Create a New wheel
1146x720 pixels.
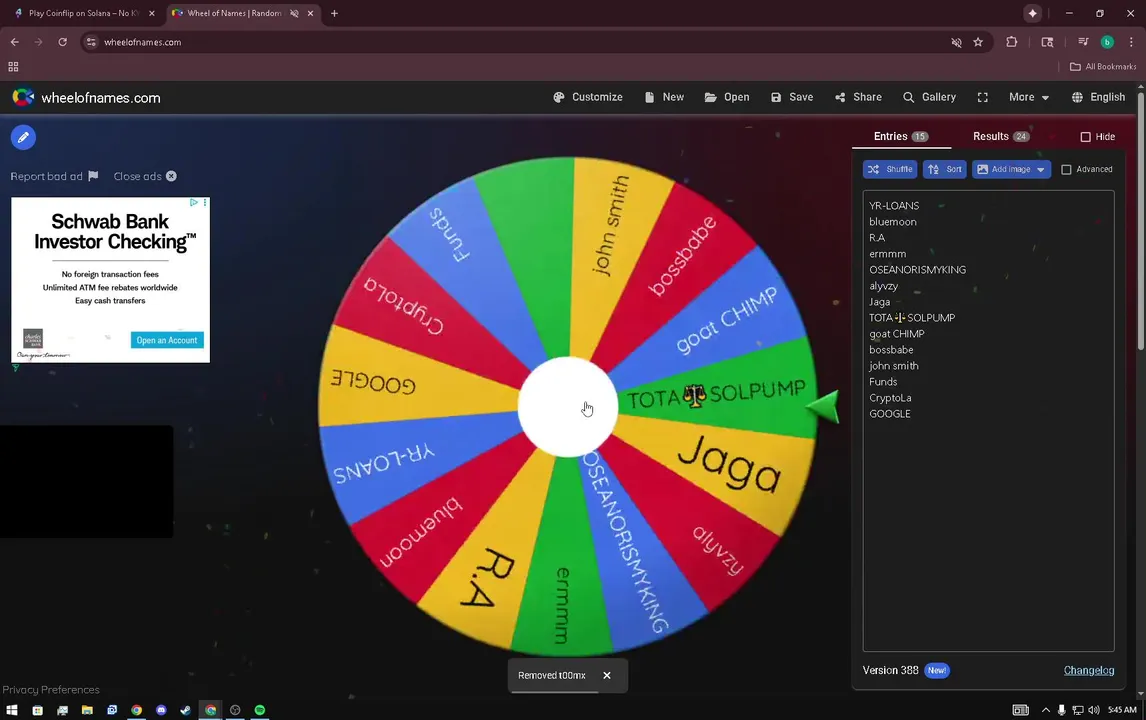tap(664, 97)
